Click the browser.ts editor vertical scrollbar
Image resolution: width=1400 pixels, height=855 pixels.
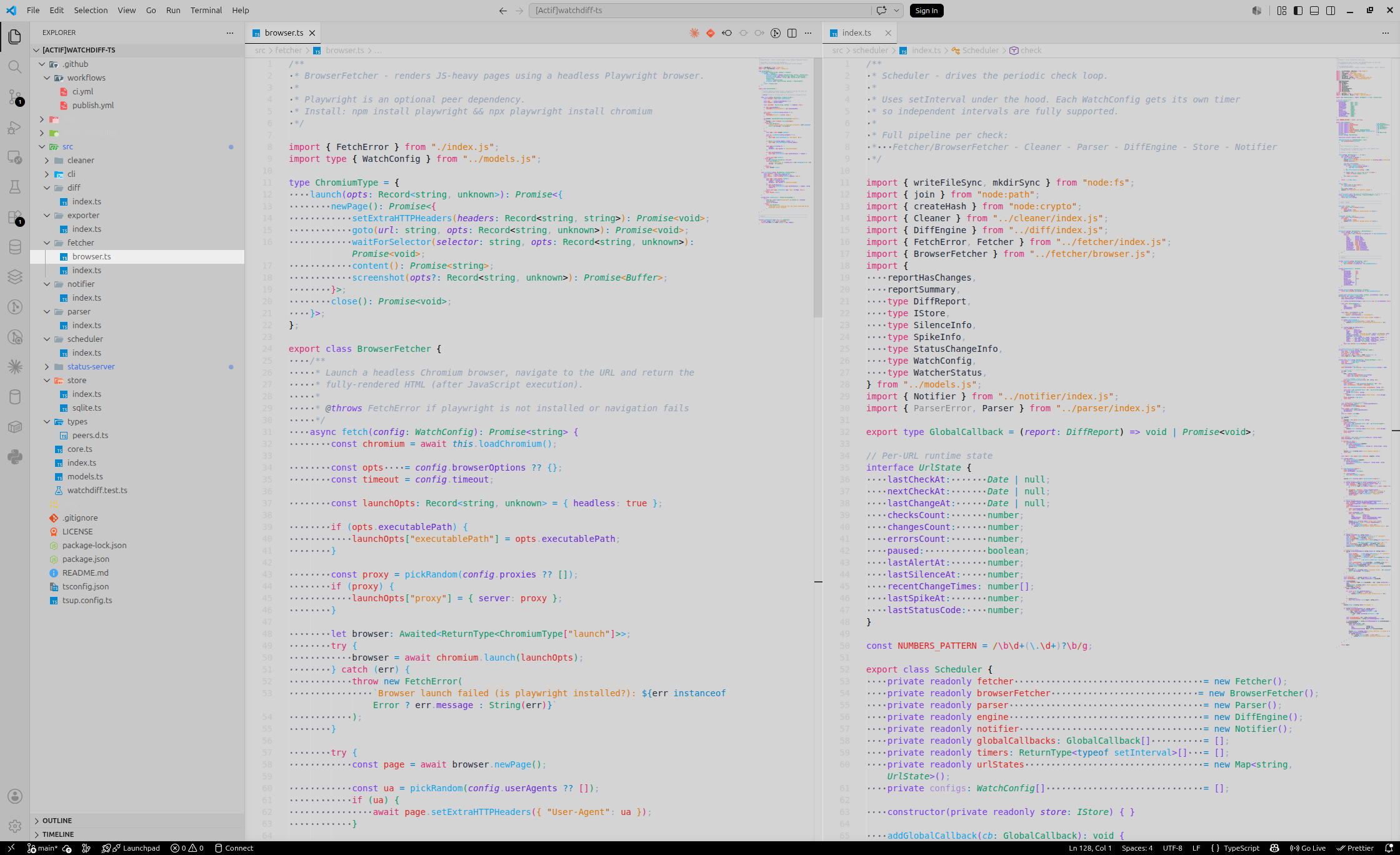(817, 187)
